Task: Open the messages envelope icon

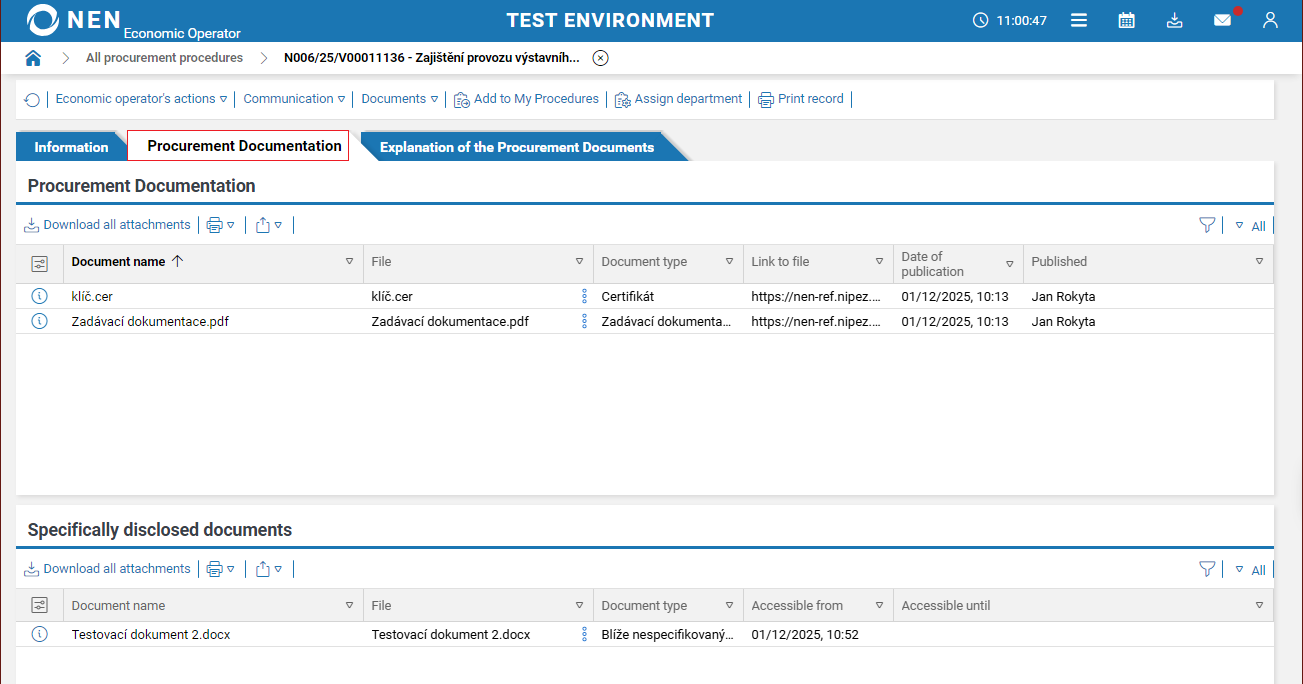Action: pos(1222,20)
